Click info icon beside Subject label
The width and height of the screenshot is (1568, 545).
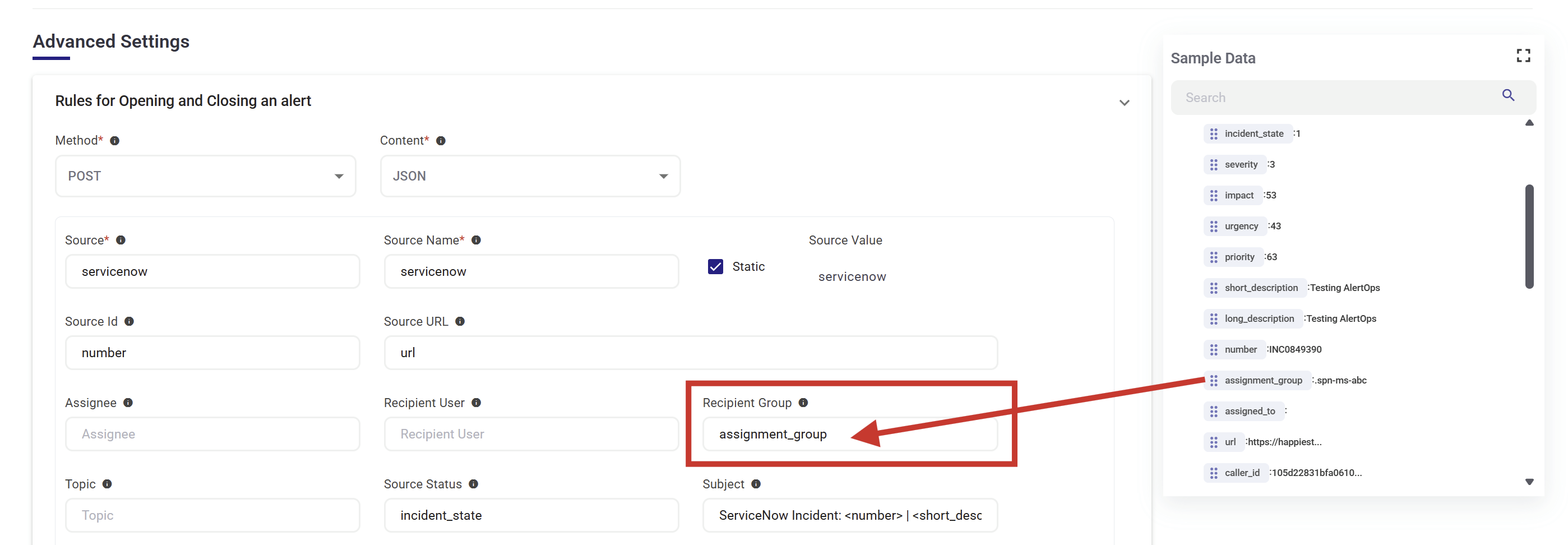[756, 484]
